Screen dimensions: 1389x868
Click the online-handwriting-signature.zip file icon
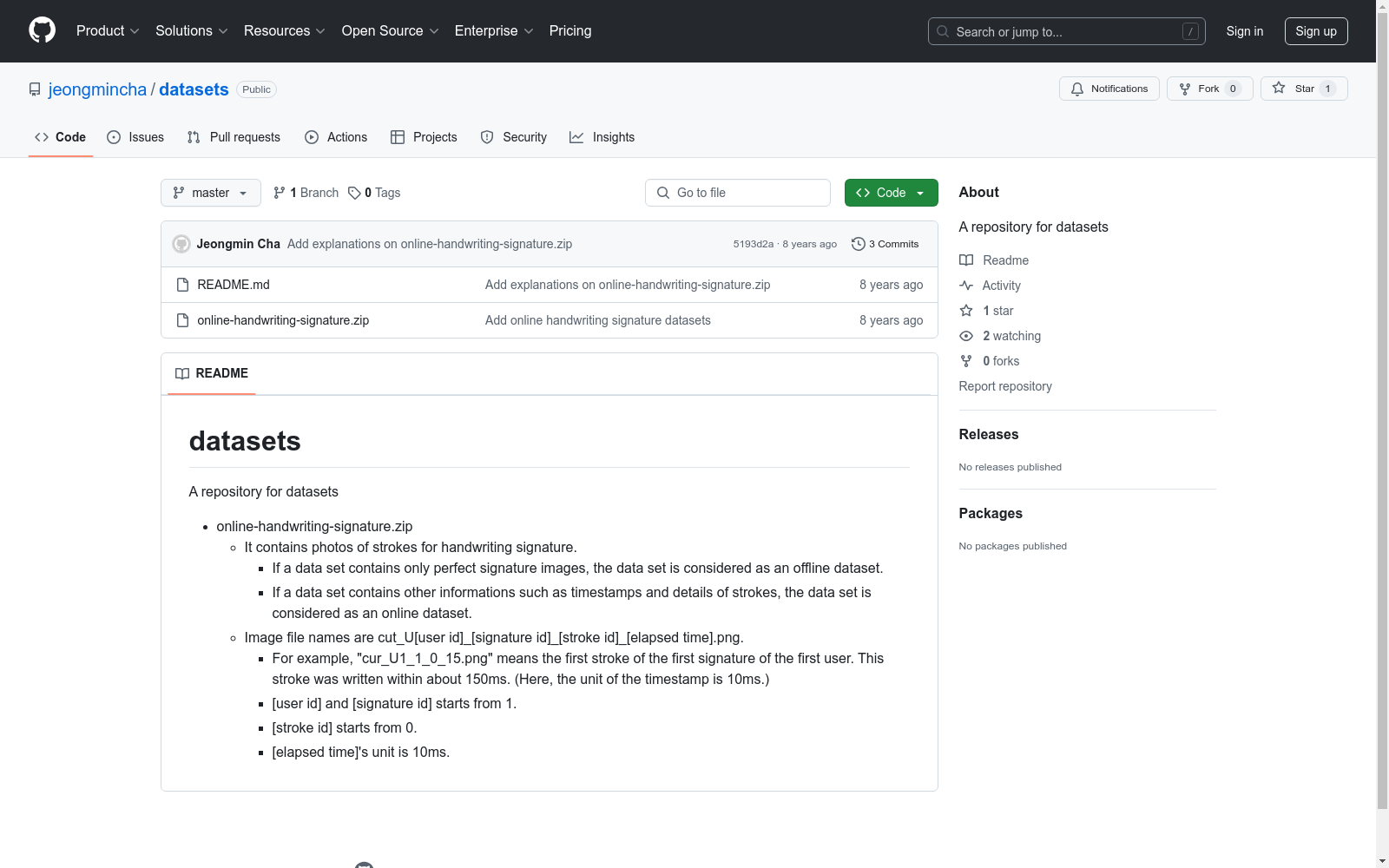pos(182,320)
